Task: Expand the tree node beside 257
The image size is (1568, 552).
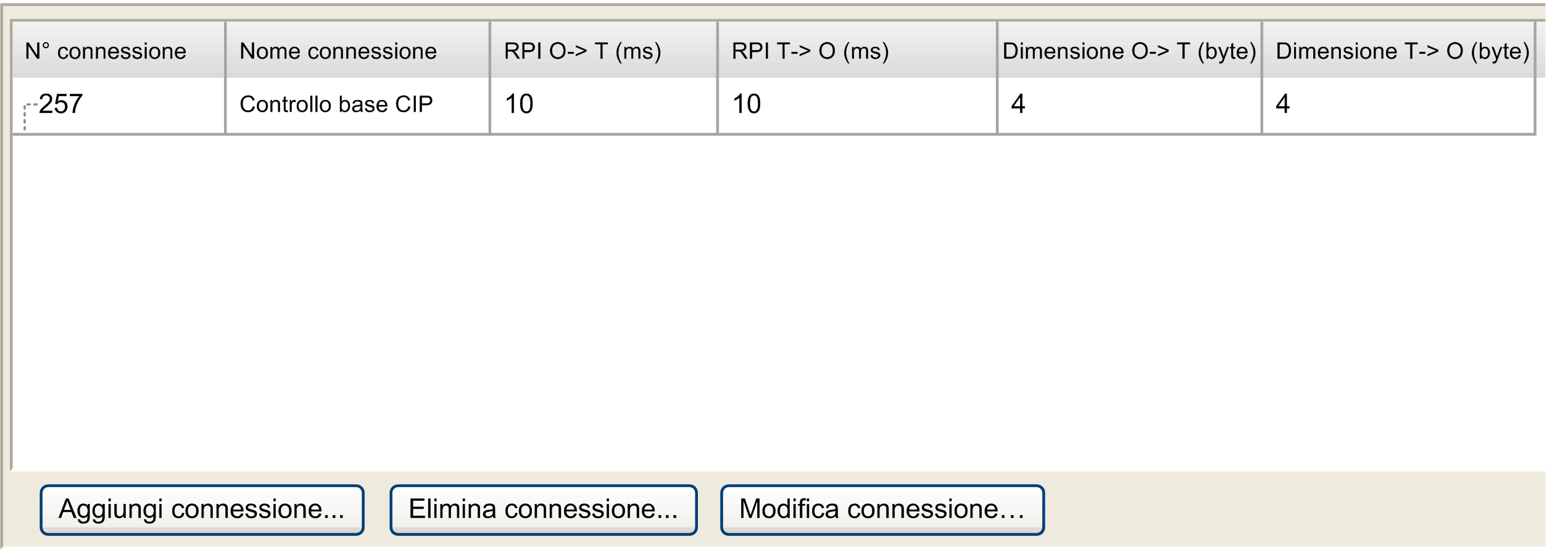Action: coord(26,109)
